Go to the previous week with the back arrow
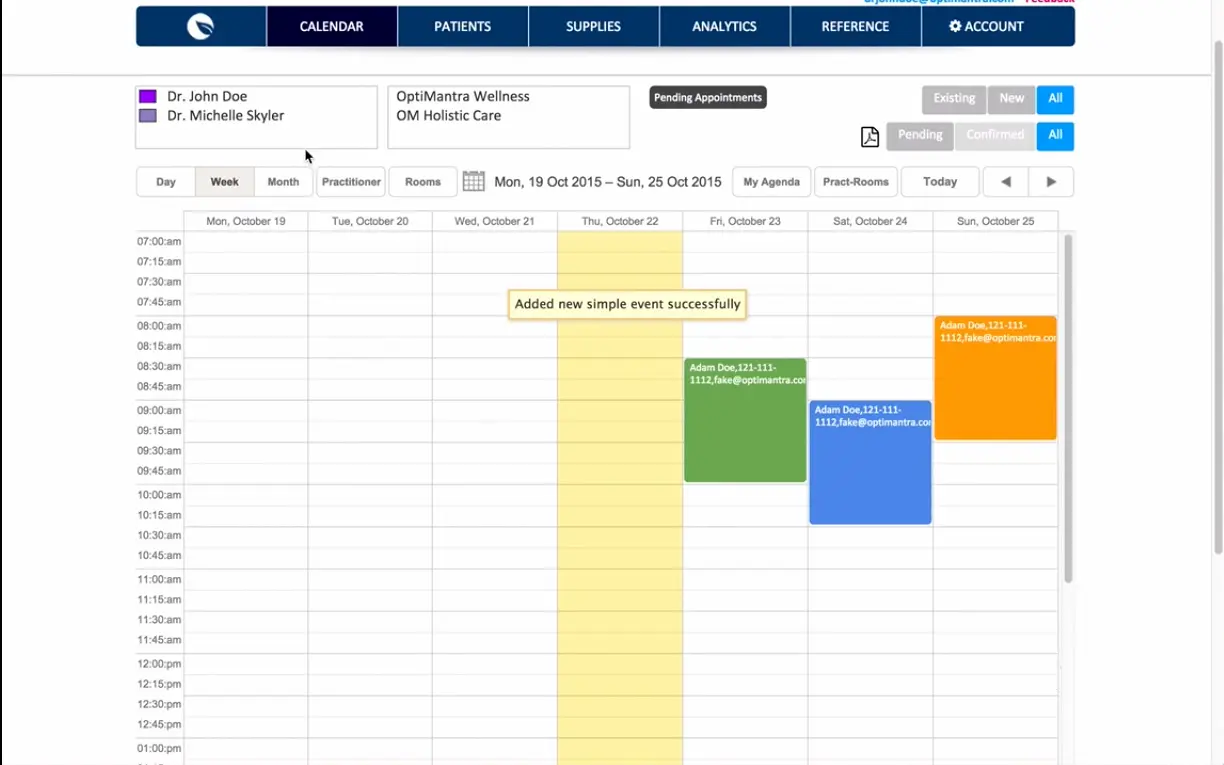Image resolution: width=1224 pixels, height=765 pixels. [x=1004, y=181]
